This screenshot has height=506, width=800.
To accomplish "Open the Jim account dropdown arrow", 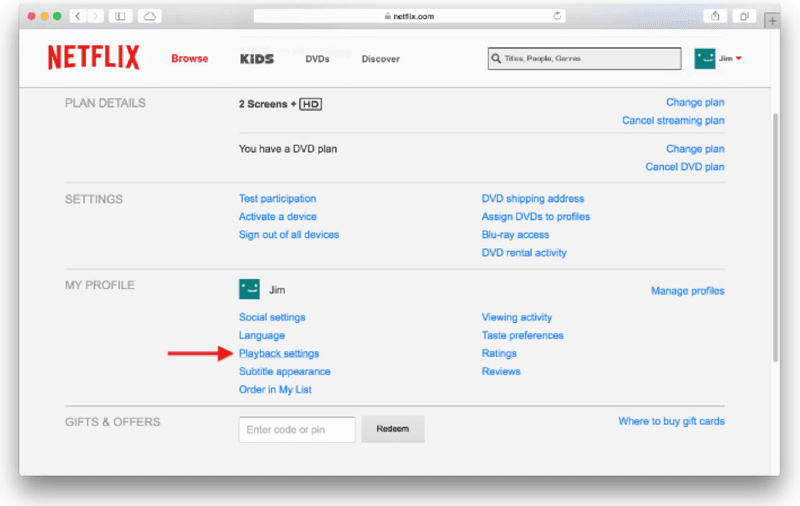I will click(x=739, y=58).
